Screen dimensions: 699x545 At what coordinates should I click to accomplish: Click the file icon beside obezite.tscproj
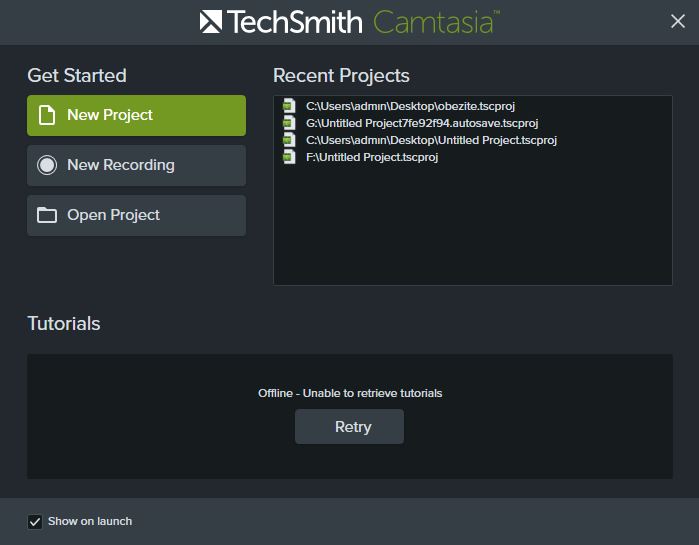(x=289, y=106)
